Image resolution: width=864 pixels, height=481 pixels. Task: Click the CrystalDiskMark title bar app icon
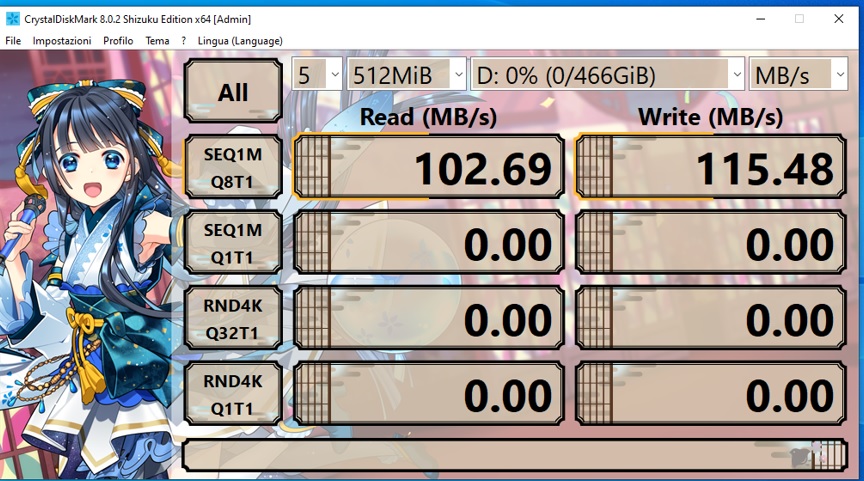[x=12, y=19]
